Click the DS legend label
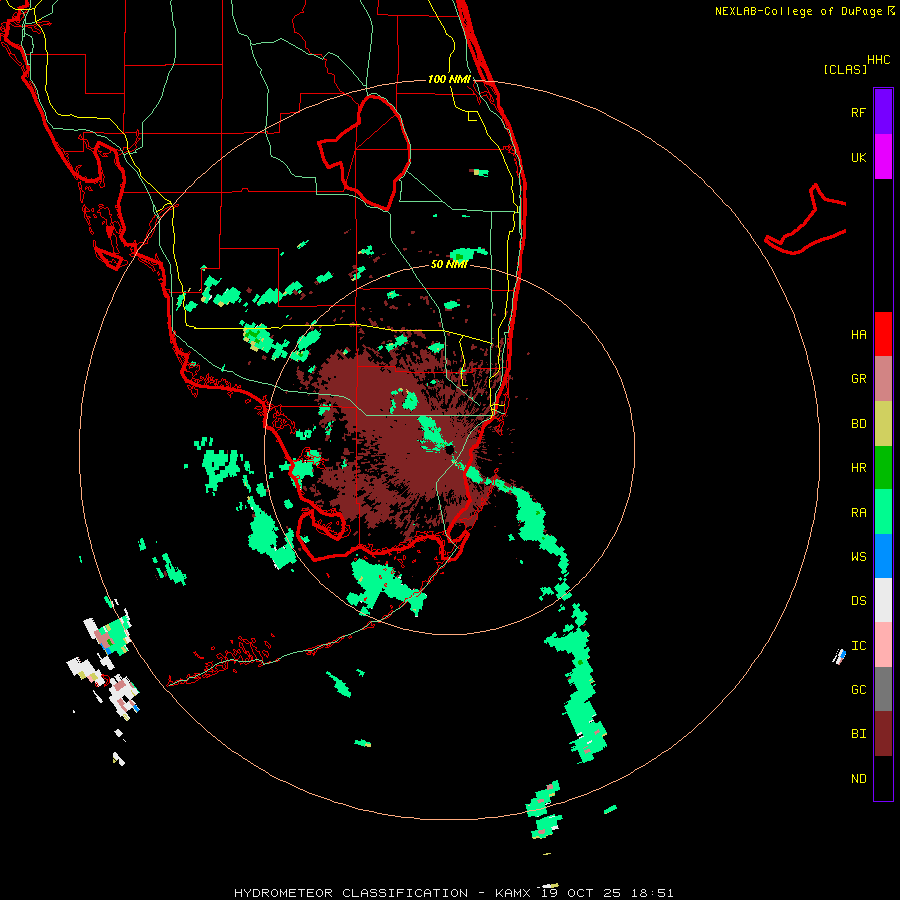The height and width of the screenshot is (900, 900). [858, 601]
